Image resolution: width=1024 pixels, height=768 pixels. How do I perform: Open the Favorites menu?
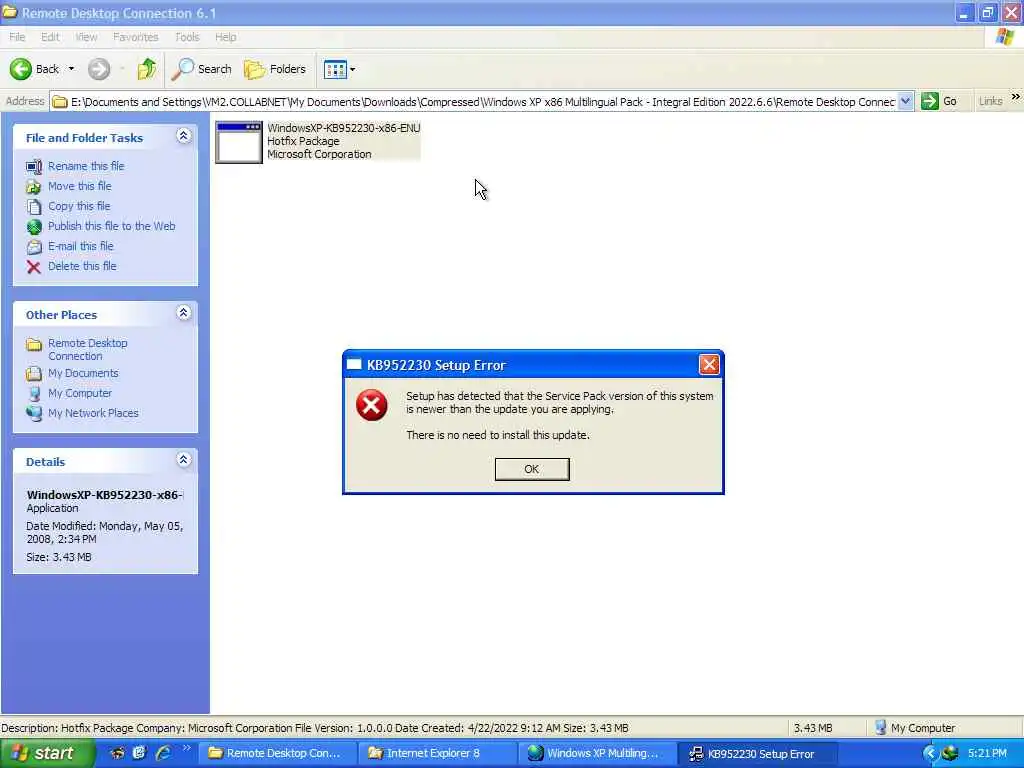(x=135, y=37)
